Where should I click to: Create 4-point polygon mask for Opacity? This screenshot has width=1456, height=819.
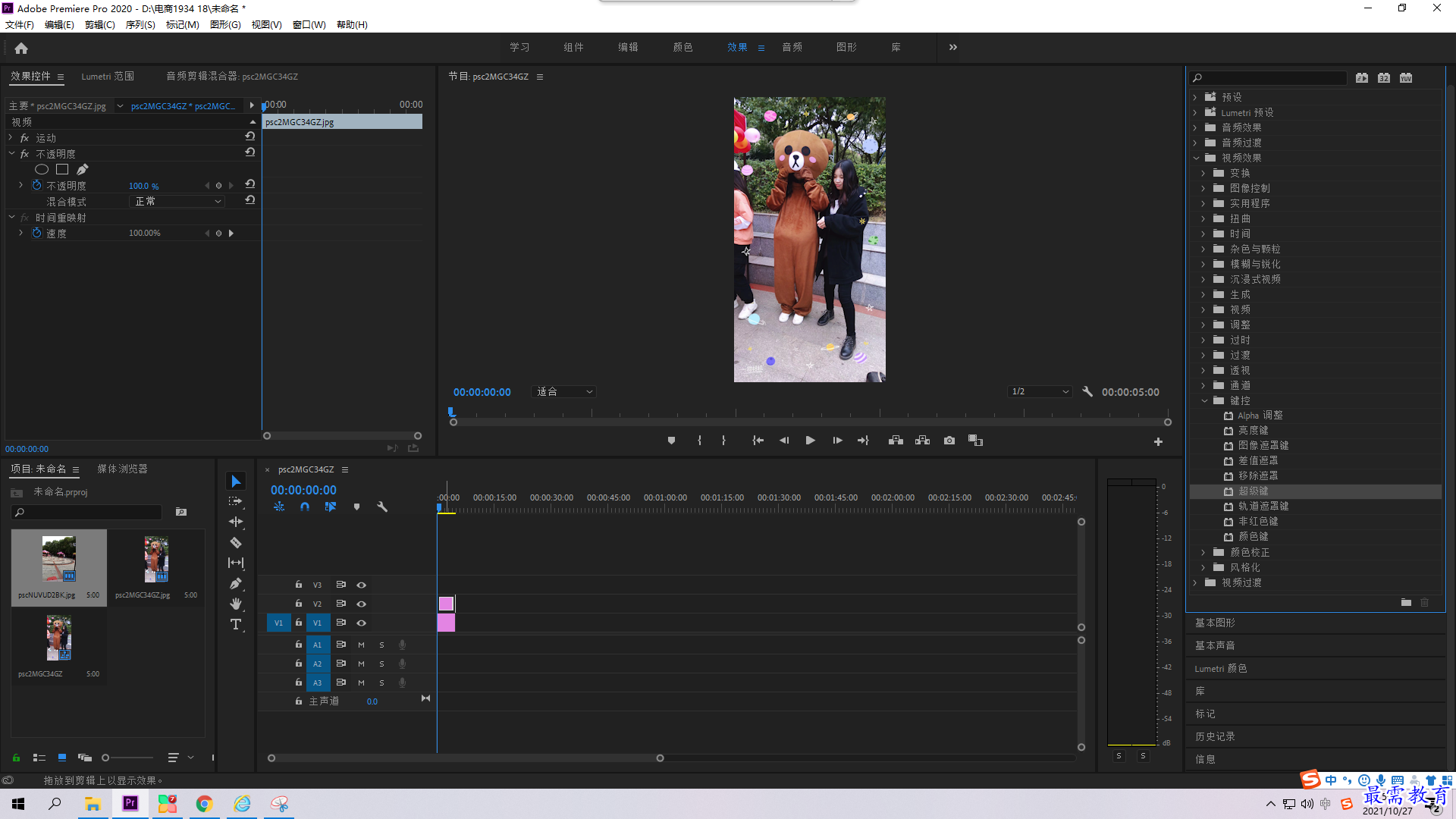[x=62, y=169]
